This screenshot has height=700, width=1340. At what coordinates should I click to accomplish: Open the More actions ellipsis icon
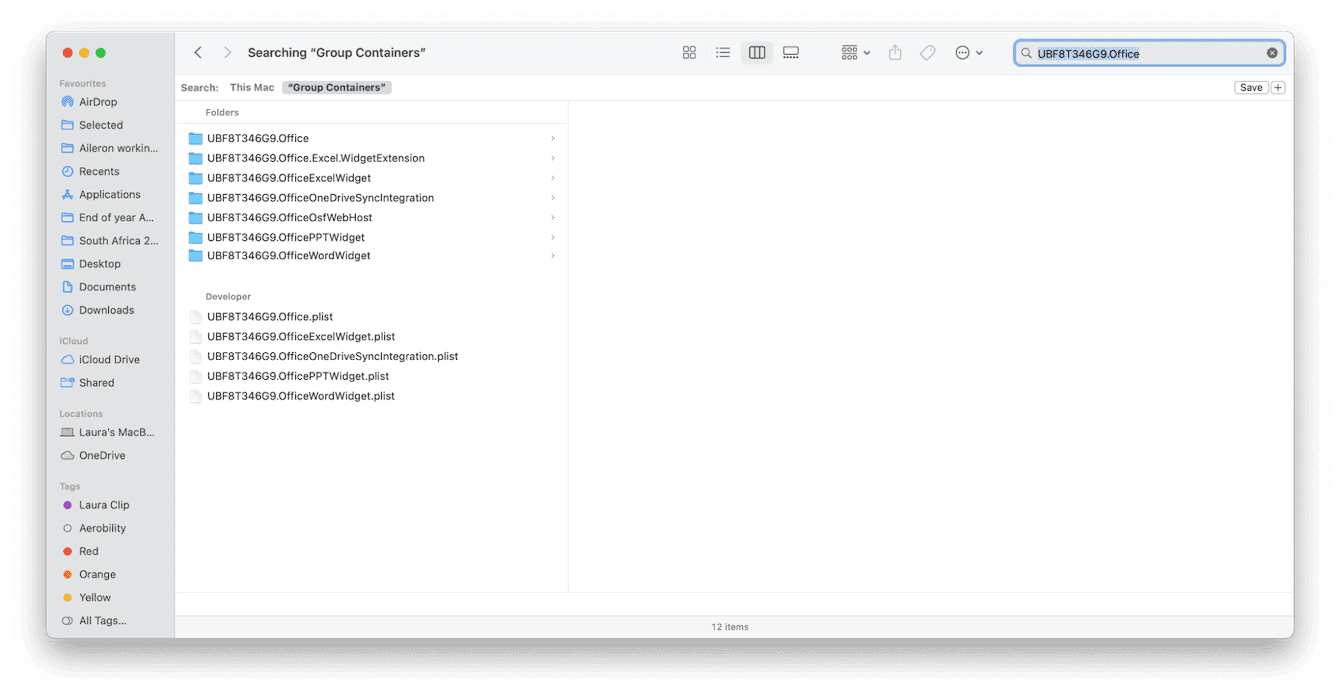[962, 52]
